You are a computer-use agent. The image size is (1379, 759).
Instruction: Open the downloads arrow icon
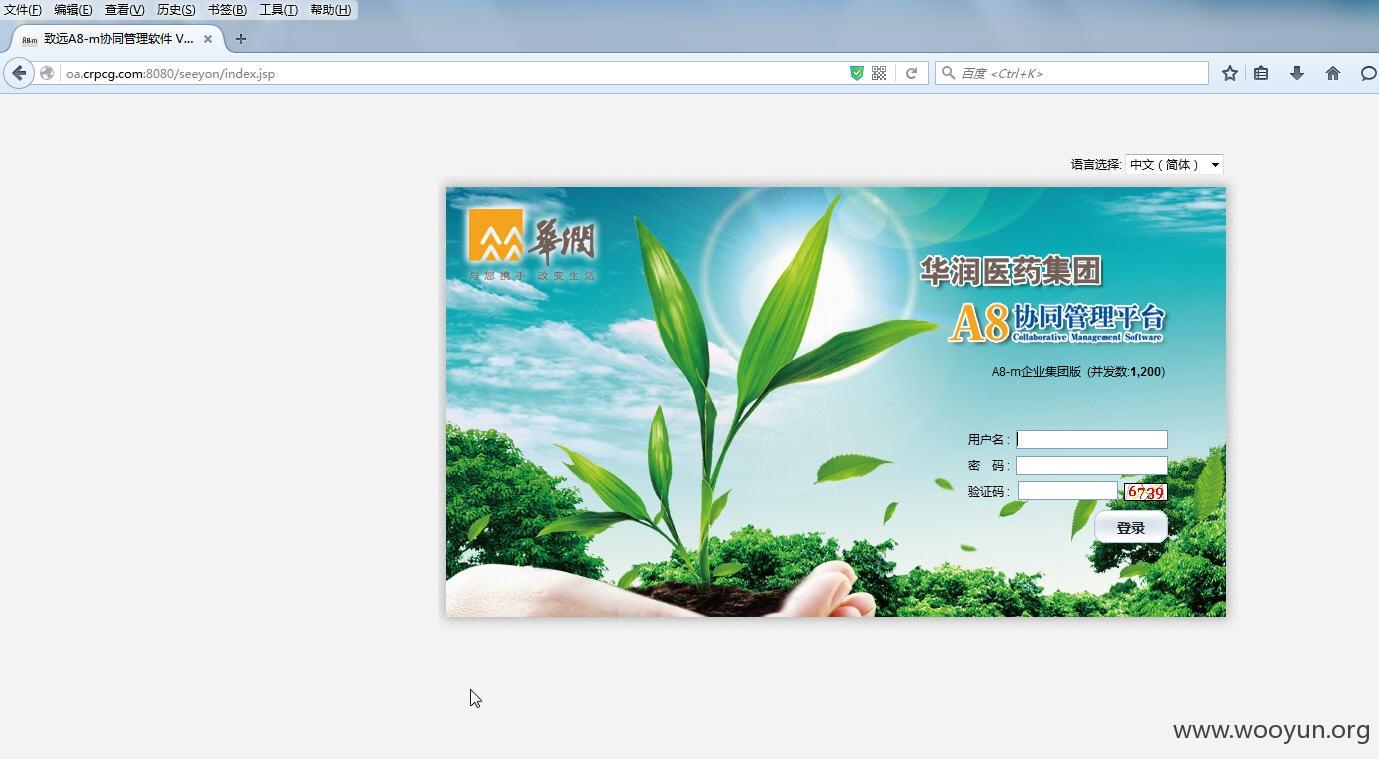click(1297, 73)
